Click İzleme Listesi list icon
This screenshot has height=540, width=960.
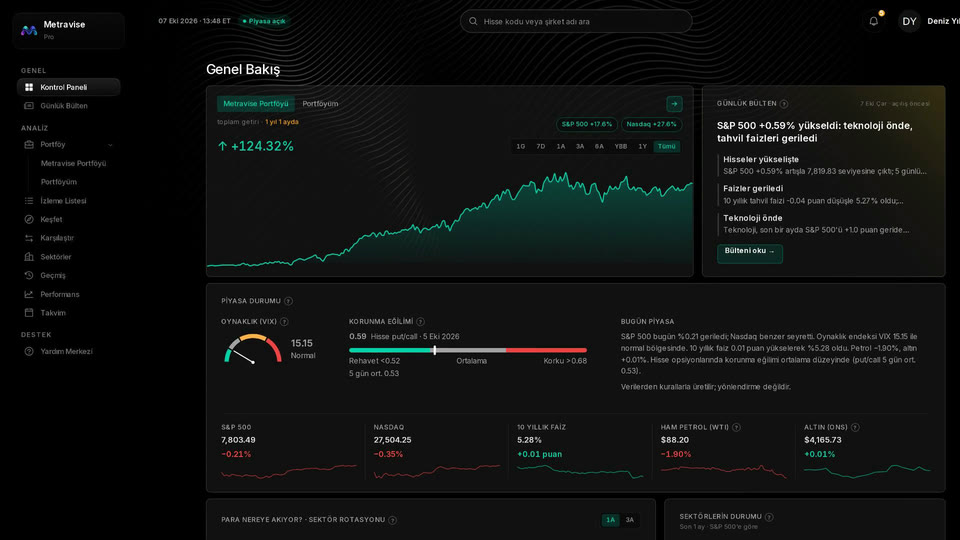coord(29,201)
